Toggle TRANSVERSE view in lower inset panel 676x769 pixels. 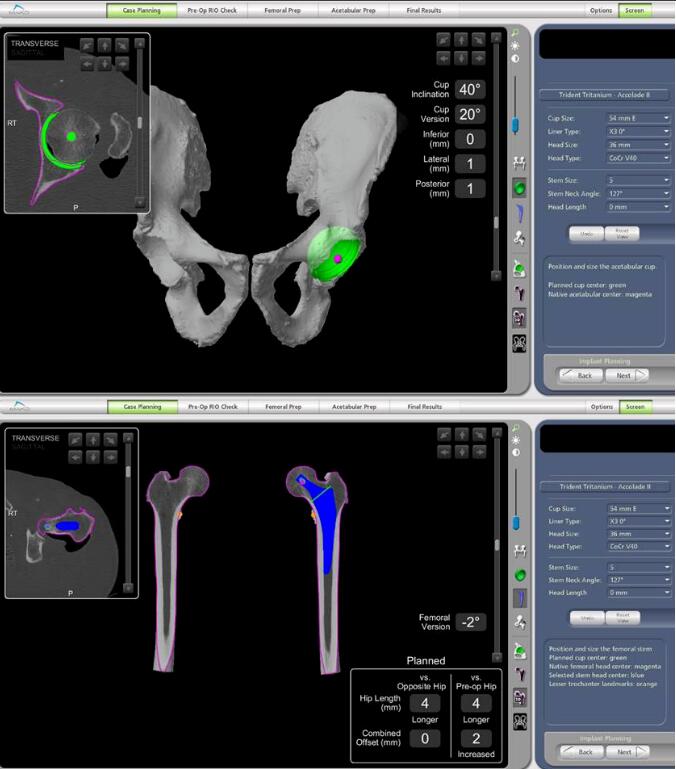point(35,438)
